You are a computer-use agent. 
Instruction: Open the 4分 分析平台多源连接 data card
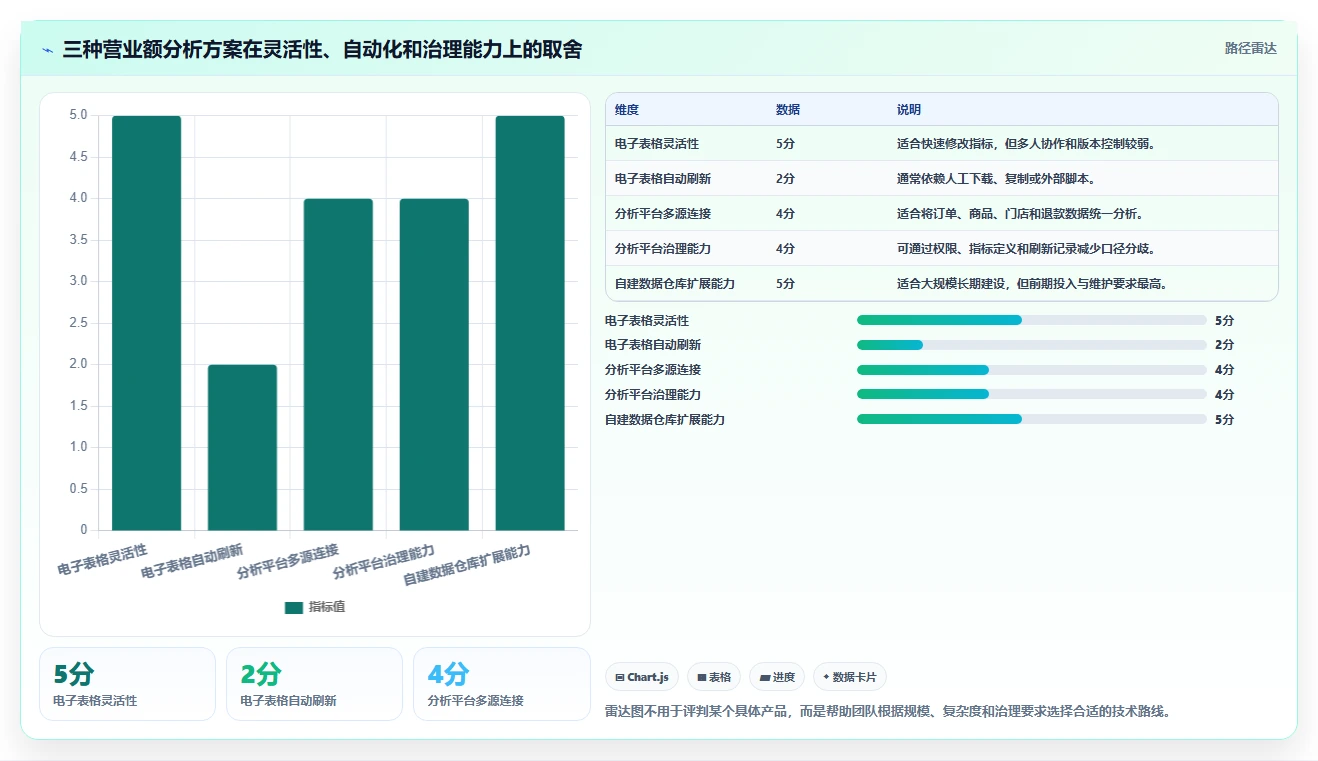click(501, 684)
